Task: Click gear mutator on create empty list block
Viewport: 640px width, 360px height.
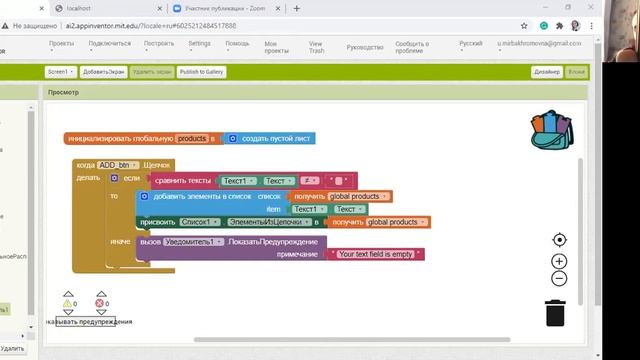Action: (233, 138)
